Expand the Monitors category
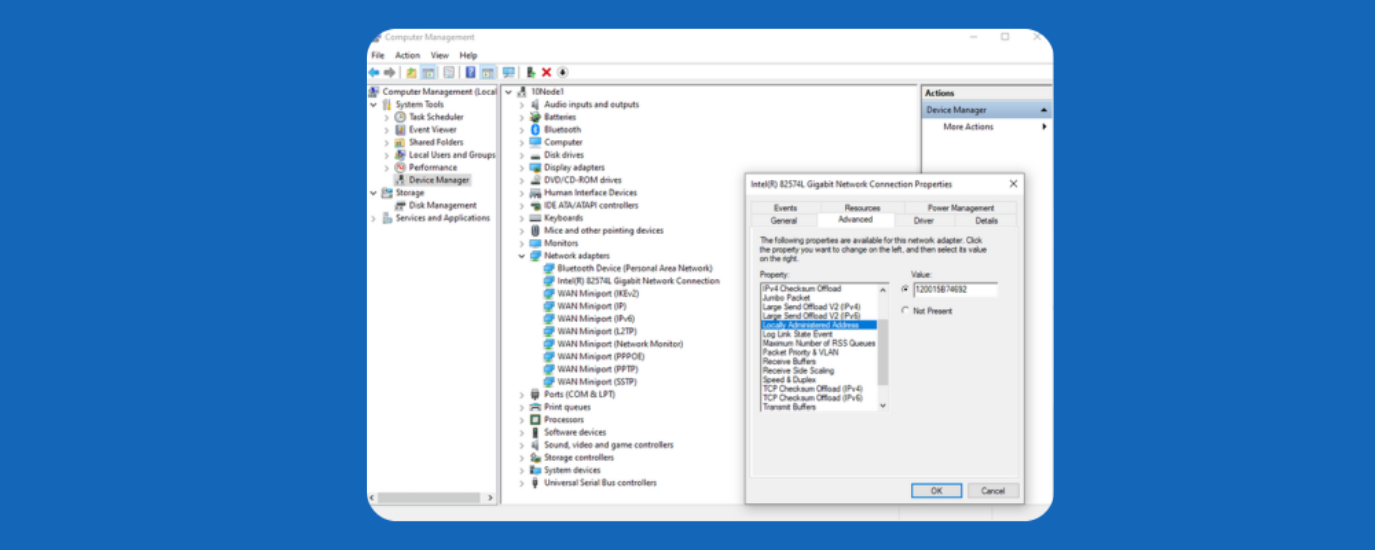Screen dimensions: 1375x550 (522, 243)
